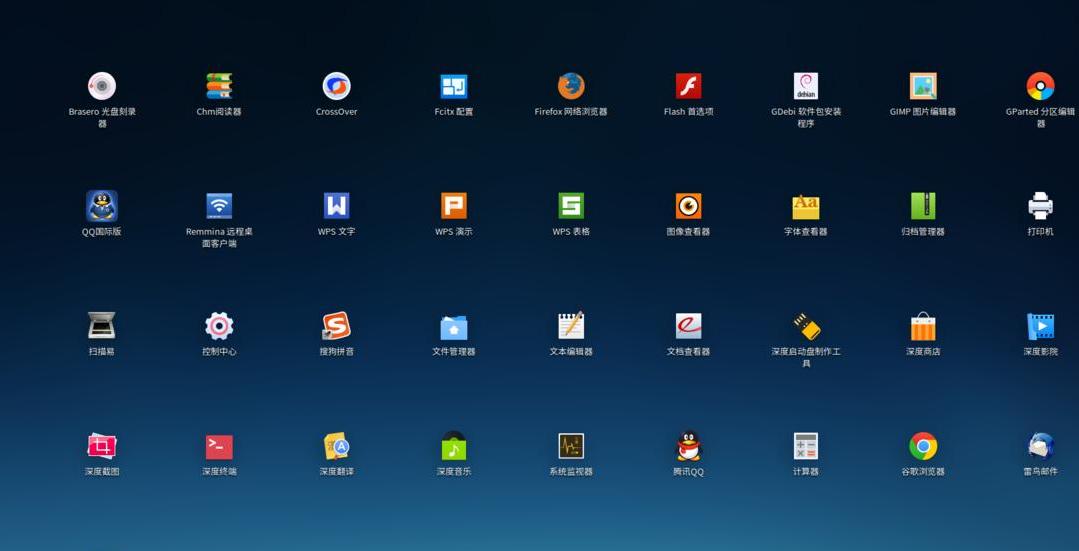Viewport: 1079px width, 551px height.
Task: Launch 系统监视器 system monitor
Action: (571, 446)
